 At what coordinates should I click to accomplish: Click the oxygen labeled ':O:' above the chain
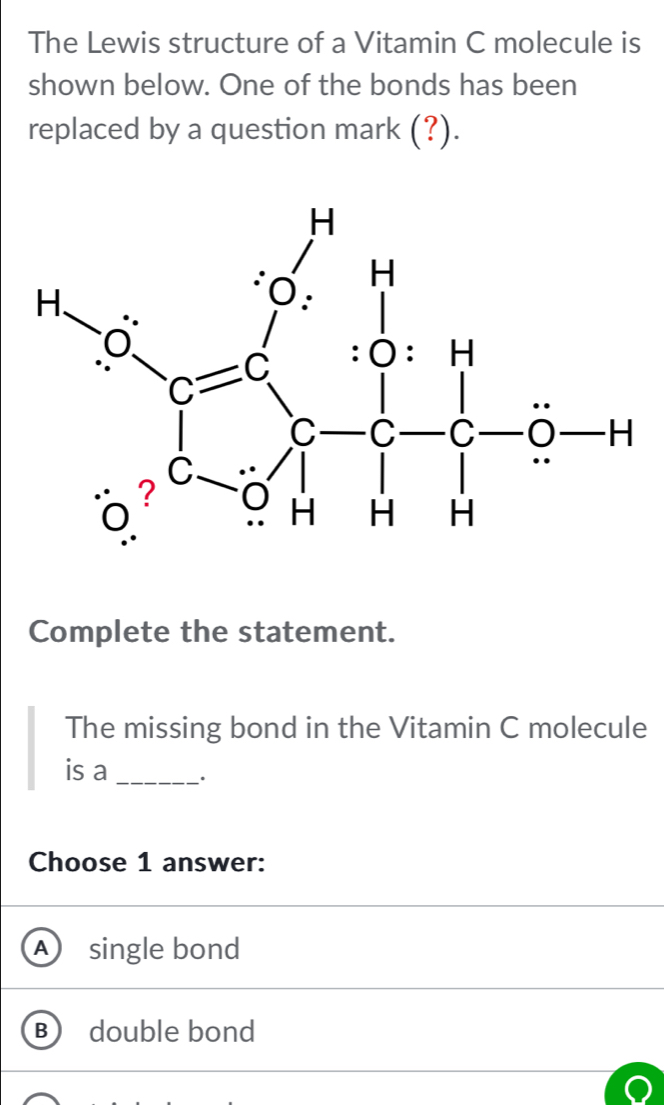point(381,354)
